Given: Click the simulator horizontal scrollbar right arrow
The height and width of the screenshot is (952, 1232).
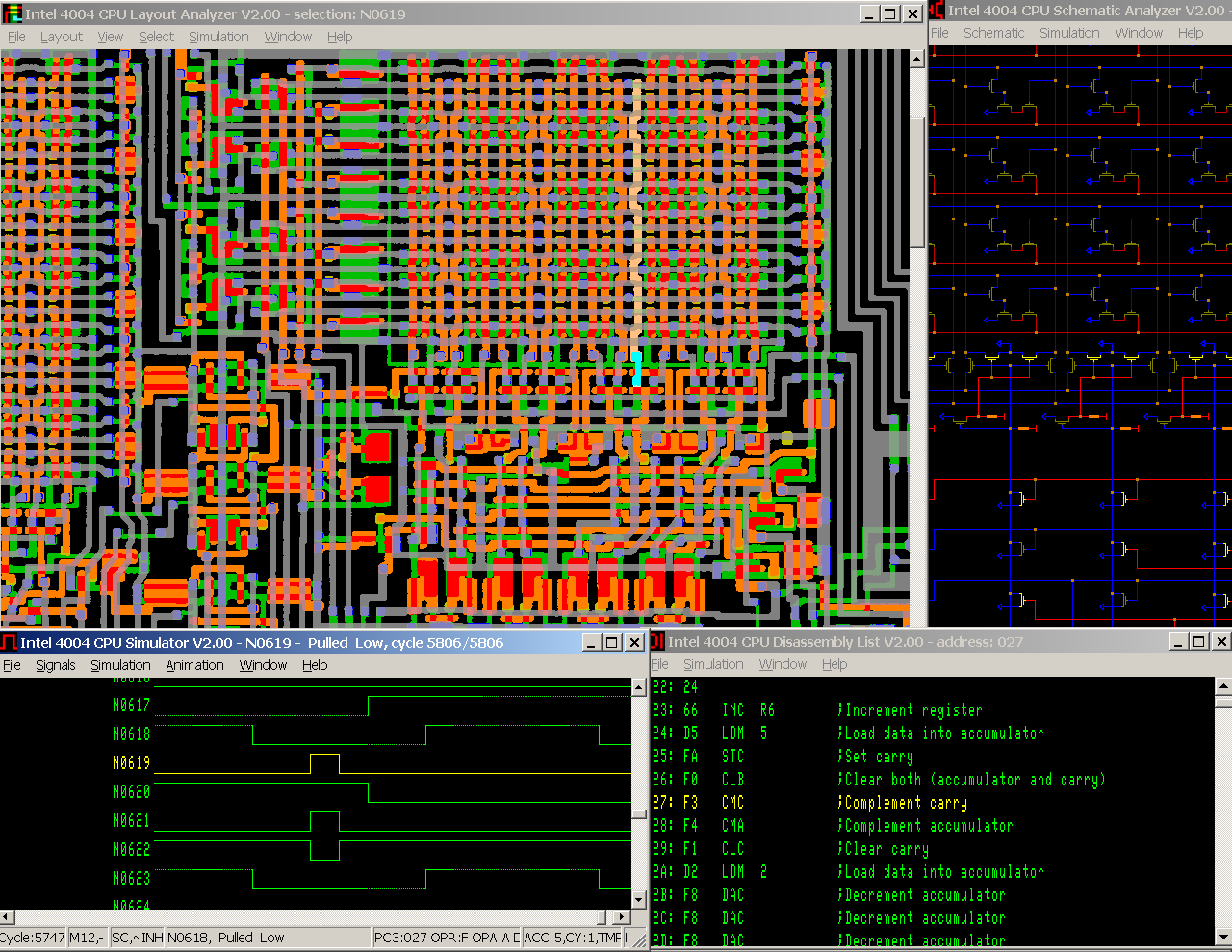Looking at the screenshot, I should point(621,917).
